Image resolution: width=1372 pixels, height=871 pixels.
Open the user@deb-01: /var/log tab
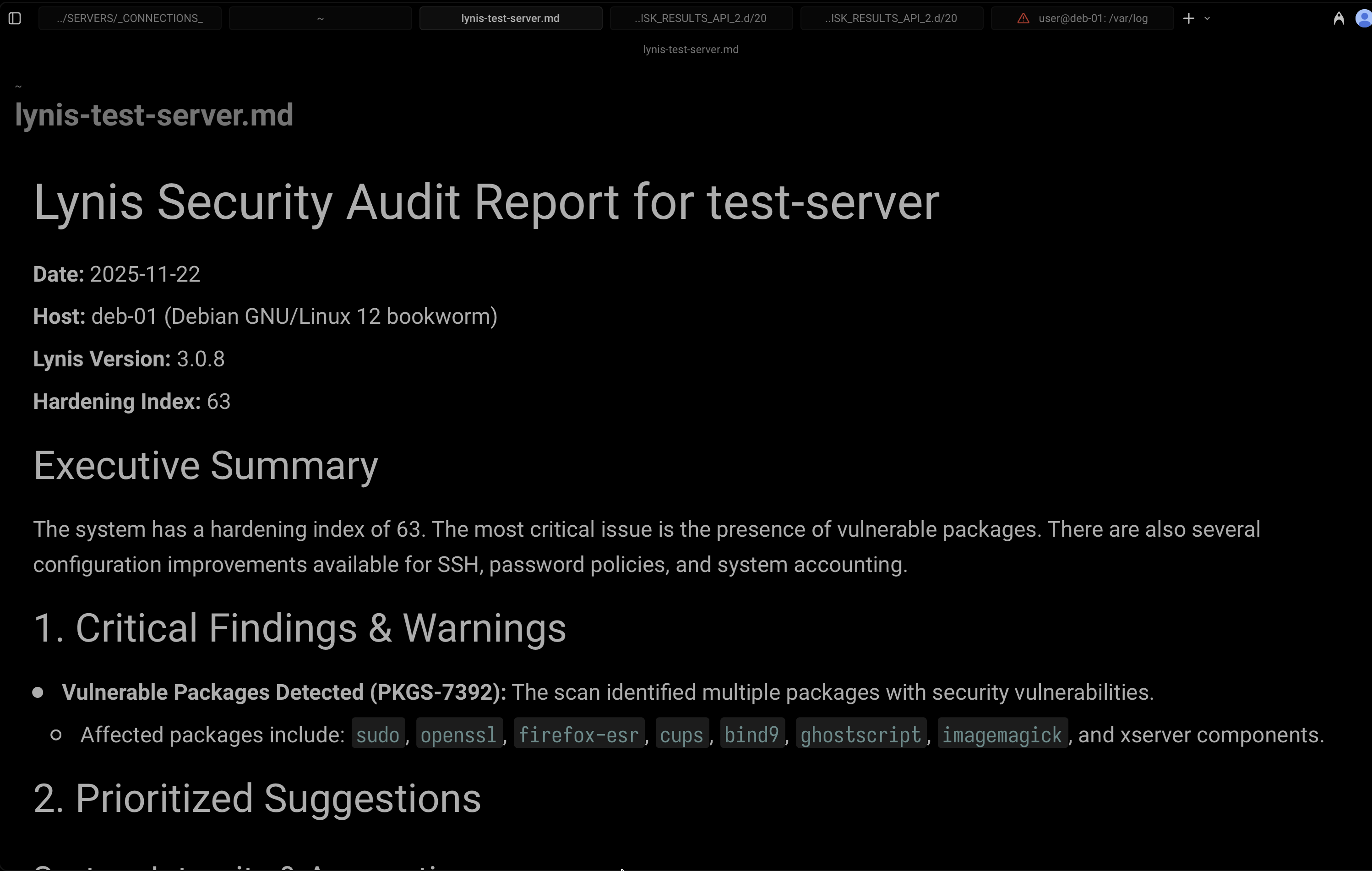tap(1093, 18)
